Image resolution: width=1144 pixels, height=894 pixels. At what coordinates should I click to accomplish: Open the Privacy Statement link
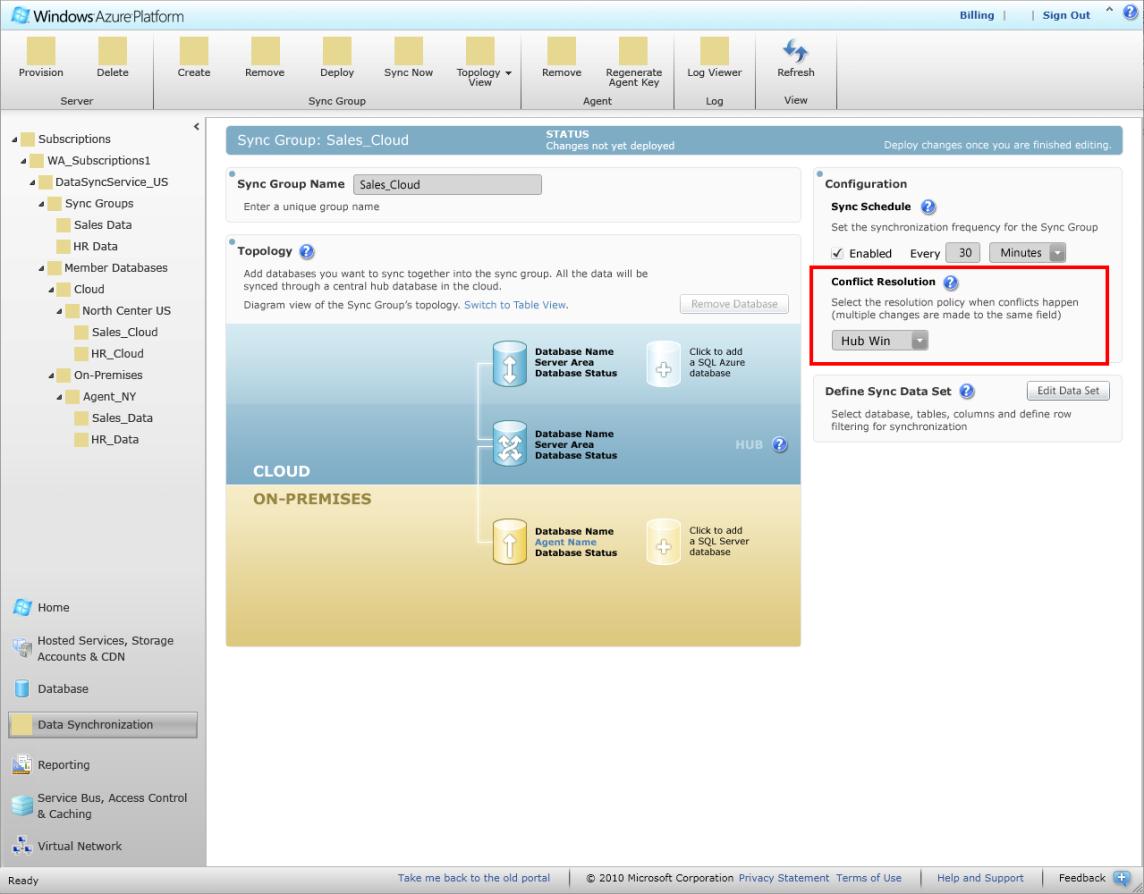tap(784, 878)
